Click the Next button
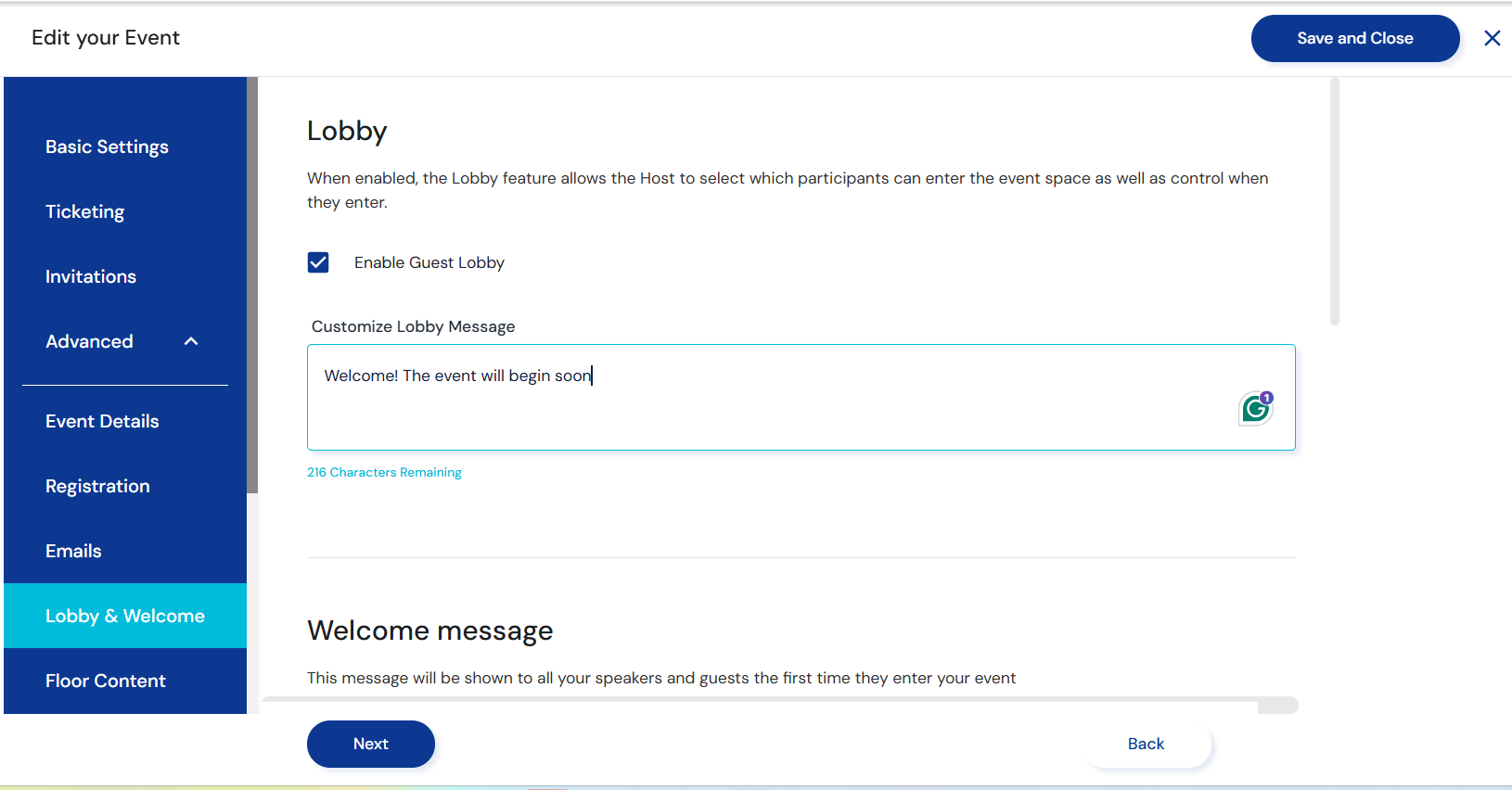 (x=370, y=744)
